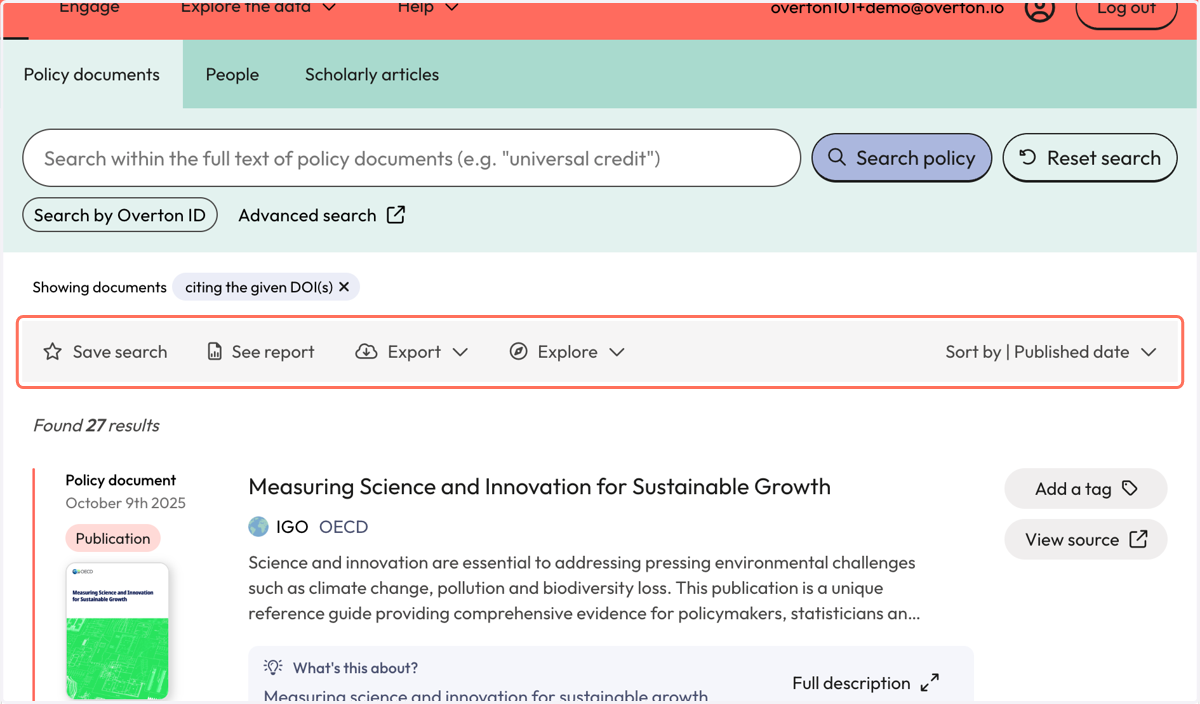Click the View source external link icon
The image size is (1200, 704).
(x=1138, y=539)
